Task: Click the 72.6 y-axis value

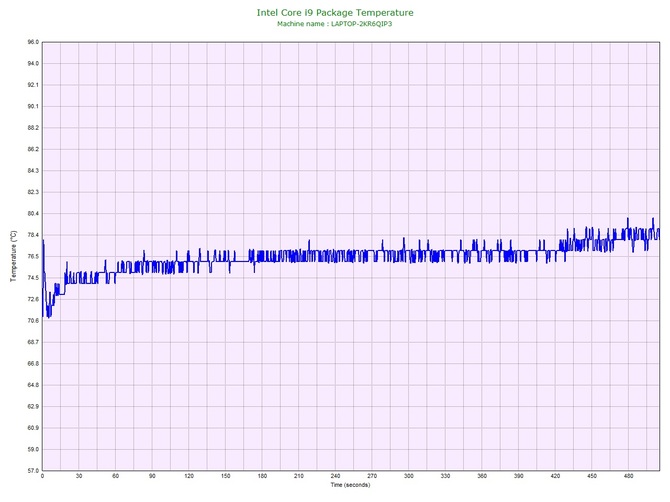Action: [33, 299]
